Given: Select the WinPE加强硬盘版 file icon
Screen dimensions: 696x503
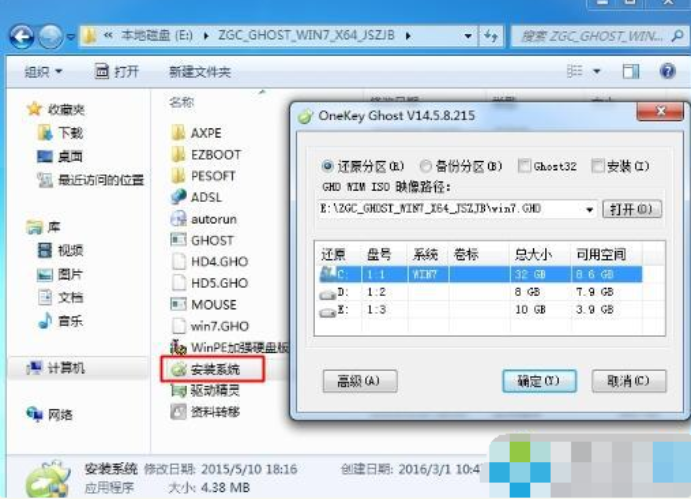Looking at the screenshot, I should pos(178,347).
